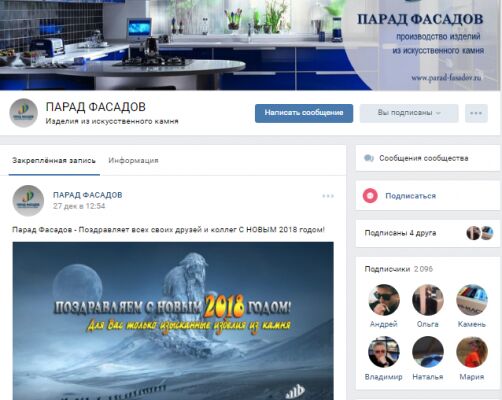Open the New Year 2018 post image

[x=173, y=321]
